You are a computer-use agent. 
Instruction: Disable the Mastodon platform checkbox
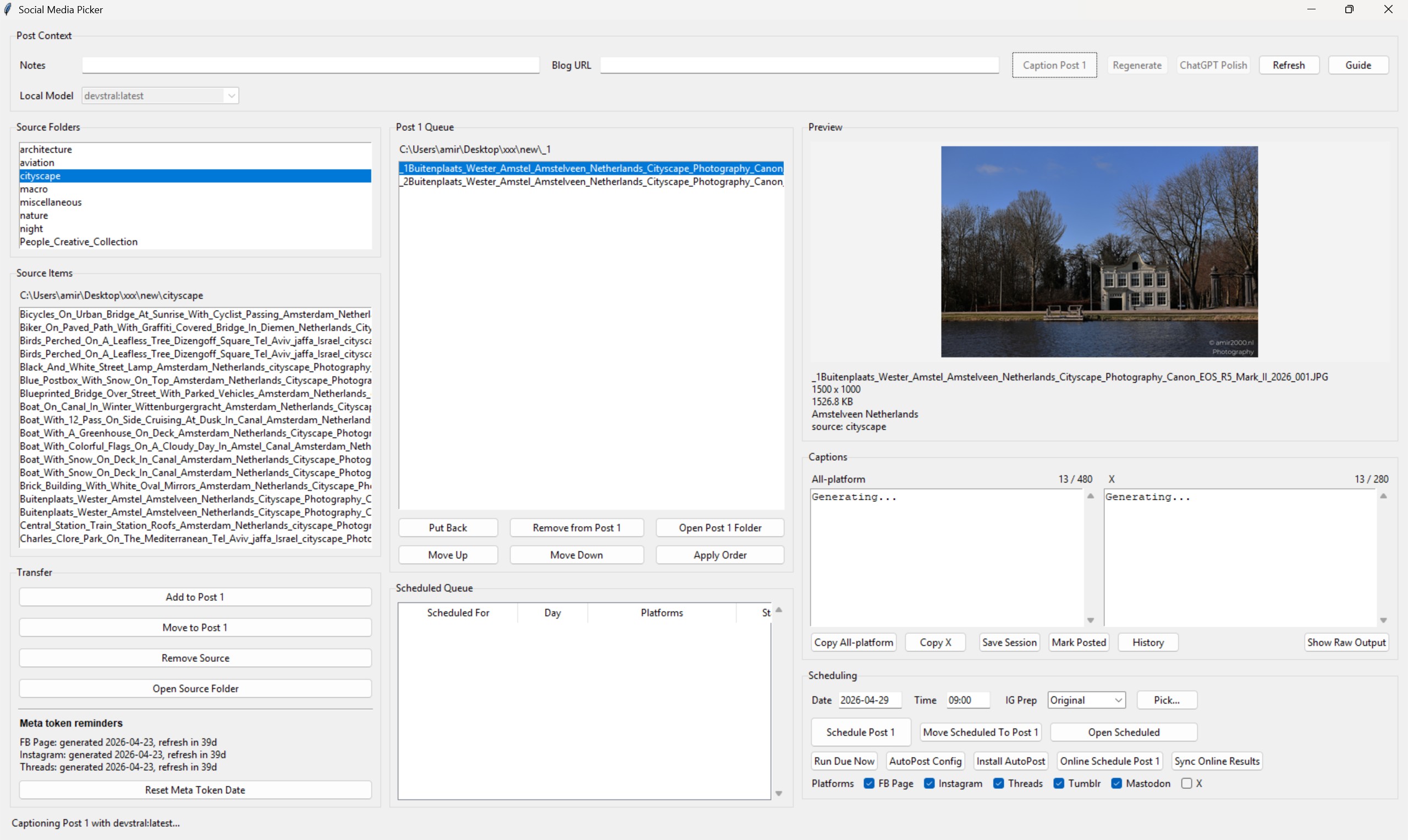click(1116, 783)
